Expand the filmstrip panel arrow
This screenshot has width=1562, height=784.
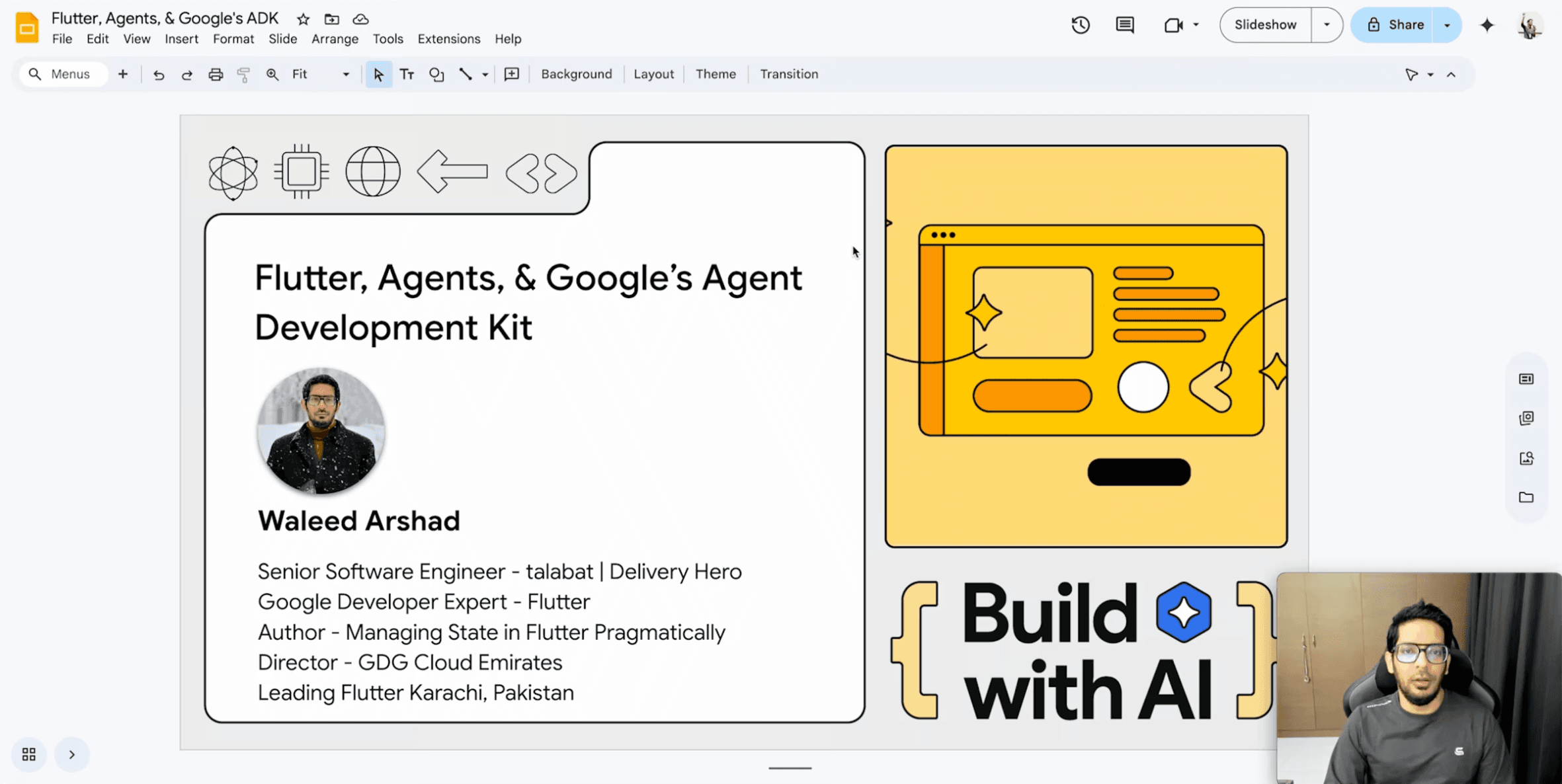72,754
